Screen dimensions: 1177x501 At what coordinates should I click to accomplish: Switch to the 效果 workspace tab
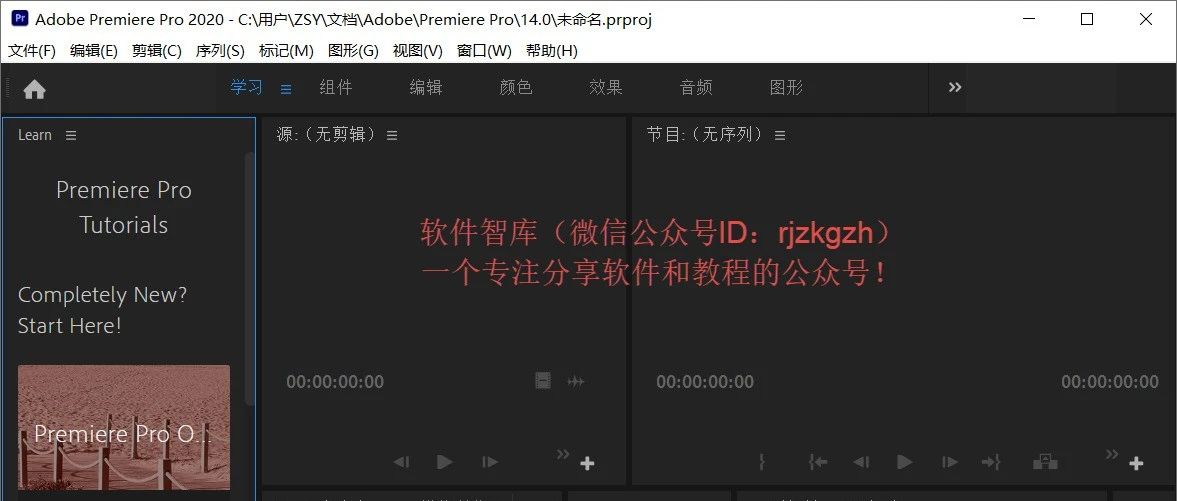606,87
